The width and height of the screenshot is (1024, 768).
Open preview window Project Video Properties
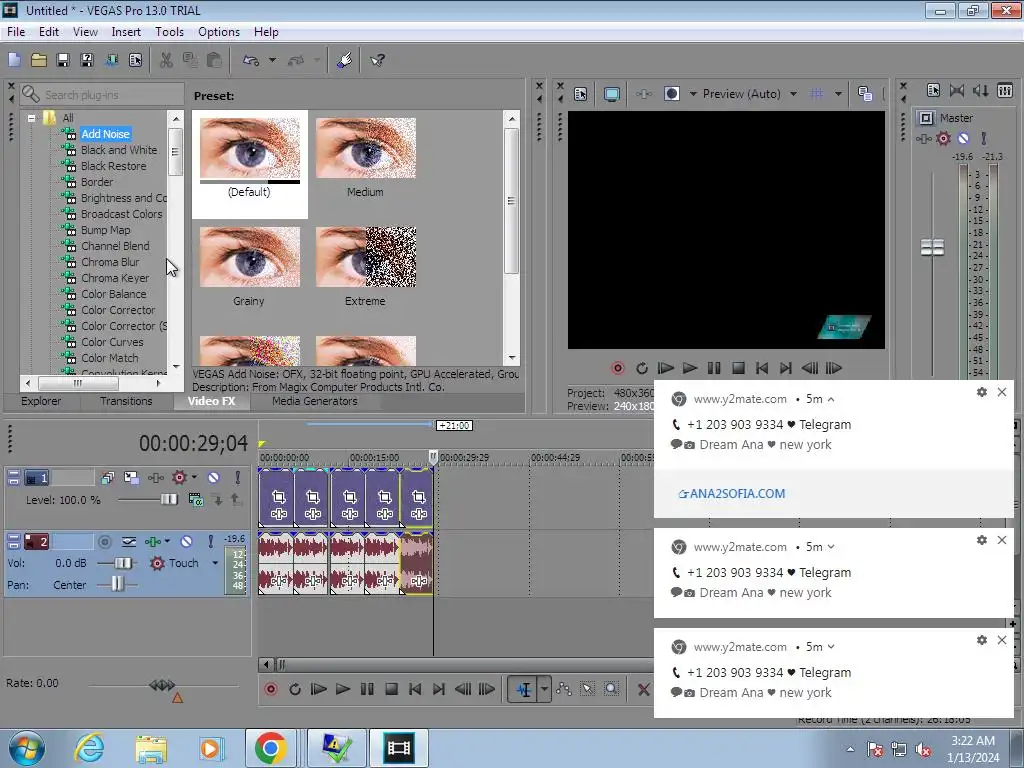581,94
